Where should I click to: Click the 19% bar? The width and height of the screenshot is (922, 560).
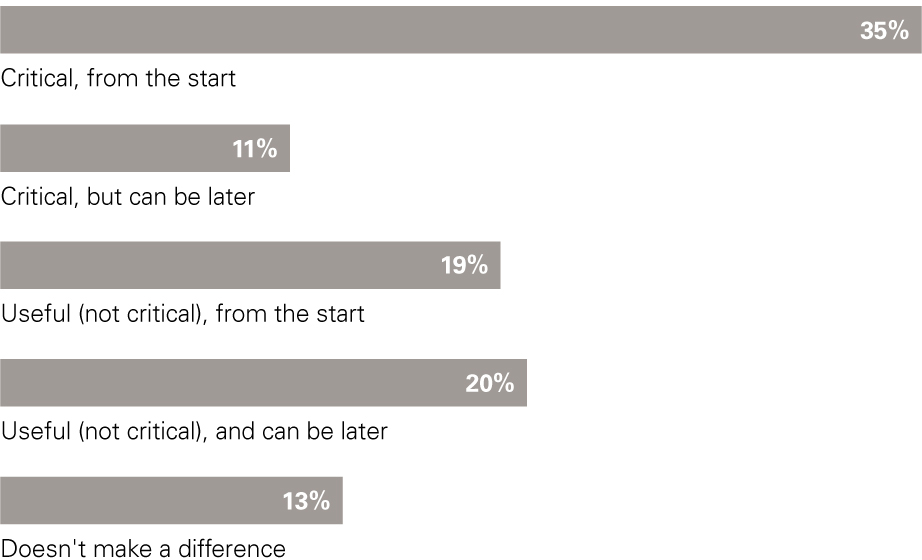click(x=250, y=265)
